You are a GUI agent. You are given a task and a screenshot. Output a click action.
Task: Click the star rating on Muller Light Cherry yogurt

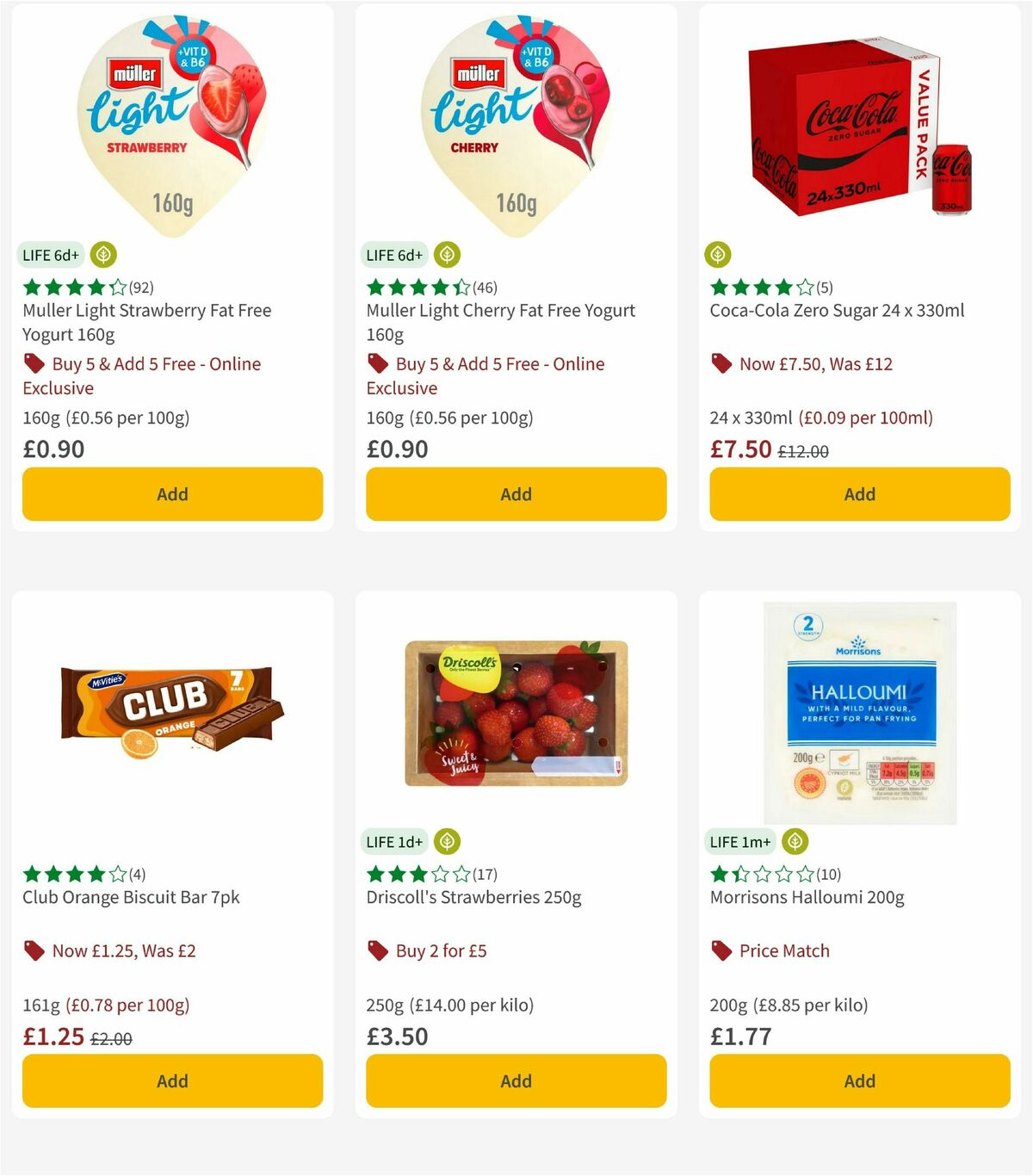point(418,286)
